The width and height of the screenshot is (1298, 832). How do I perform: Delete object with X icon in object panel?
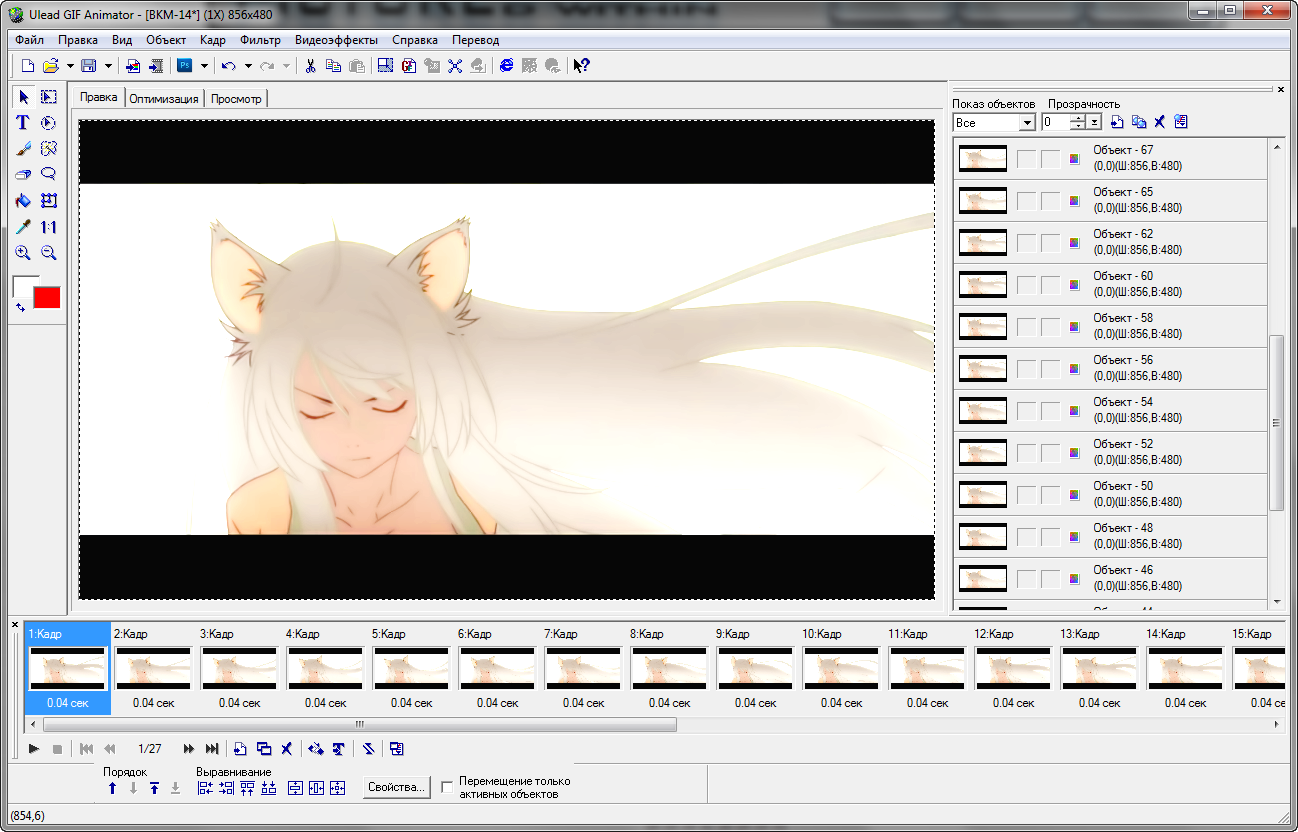pos(1160,122)
